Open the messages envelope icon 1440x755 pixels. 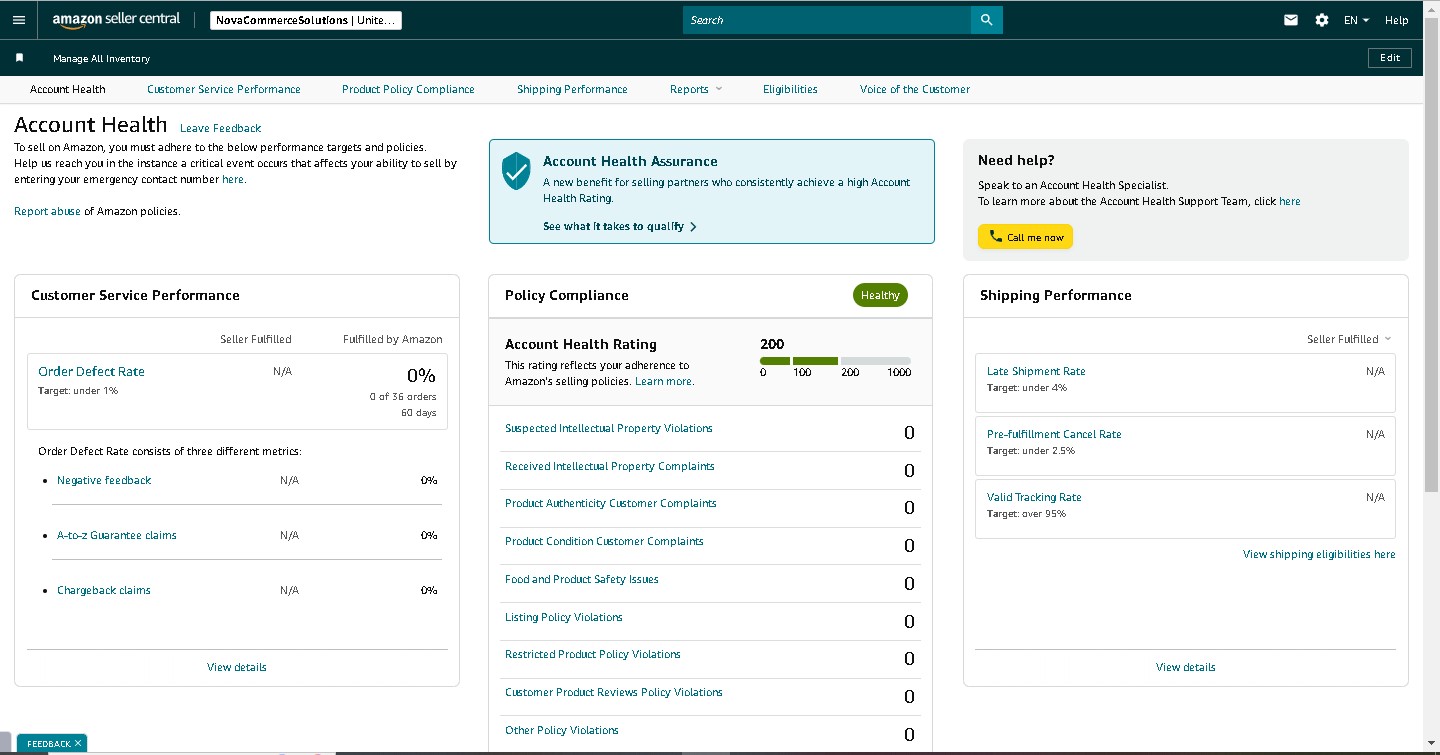click(x=1291, y=20)
